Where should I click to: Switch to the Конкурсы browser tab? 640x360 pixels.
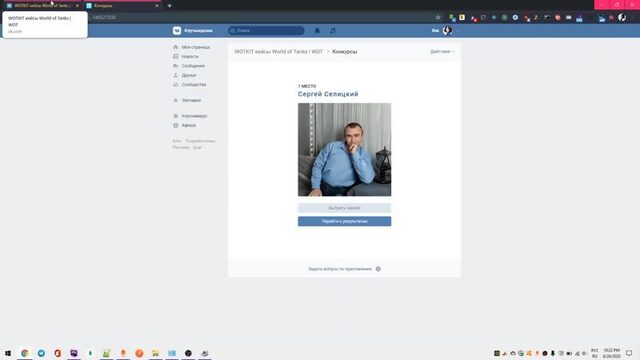[123, 6]
